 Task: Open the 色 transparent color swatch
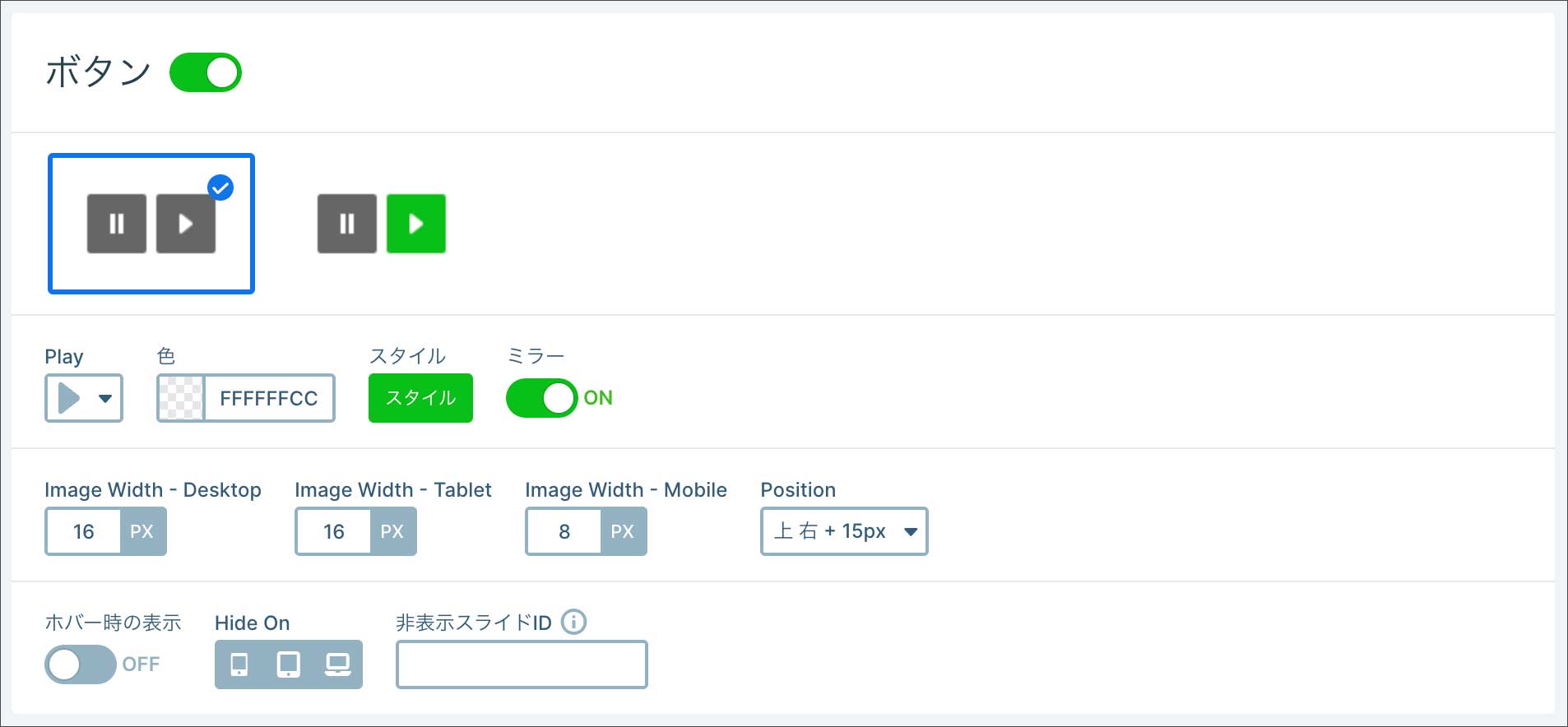181,398
